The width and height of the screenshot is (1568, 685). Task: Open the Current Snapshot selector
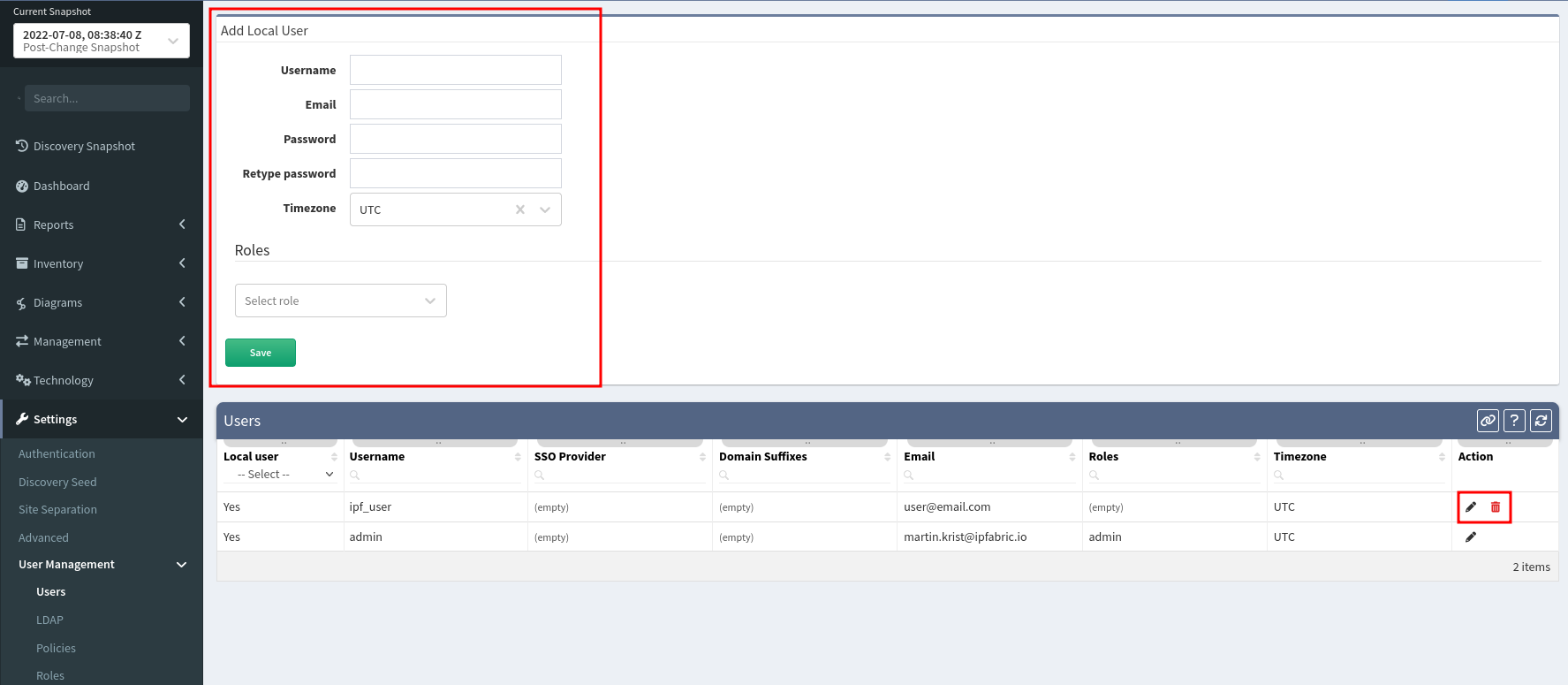click(x=102, y=41)
